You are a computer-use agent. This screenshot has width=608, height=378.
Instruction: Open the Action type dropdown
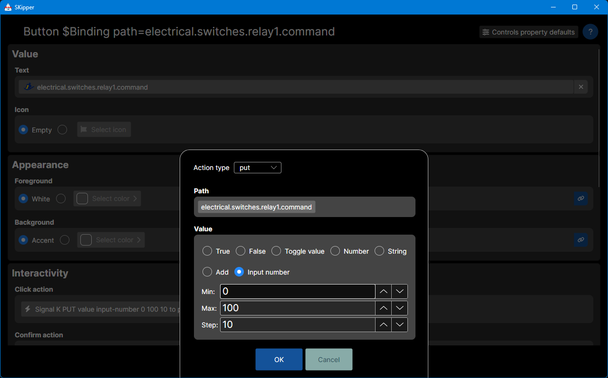point(257,167)
